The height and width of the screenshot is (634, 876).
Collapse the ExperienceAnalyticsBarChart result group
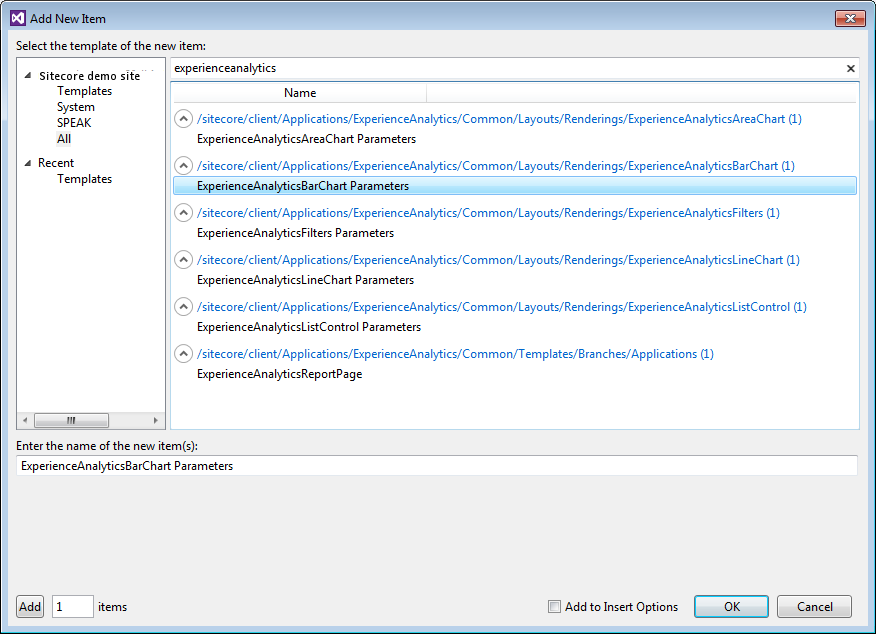pyautogui.click(x=183, y=165)
